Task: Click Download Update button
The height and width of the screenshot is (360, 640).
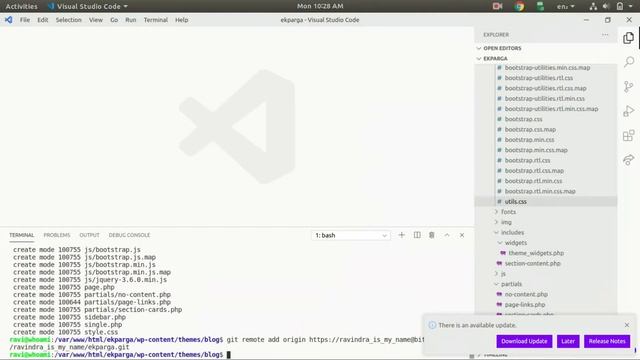Action: pos(524,341)
